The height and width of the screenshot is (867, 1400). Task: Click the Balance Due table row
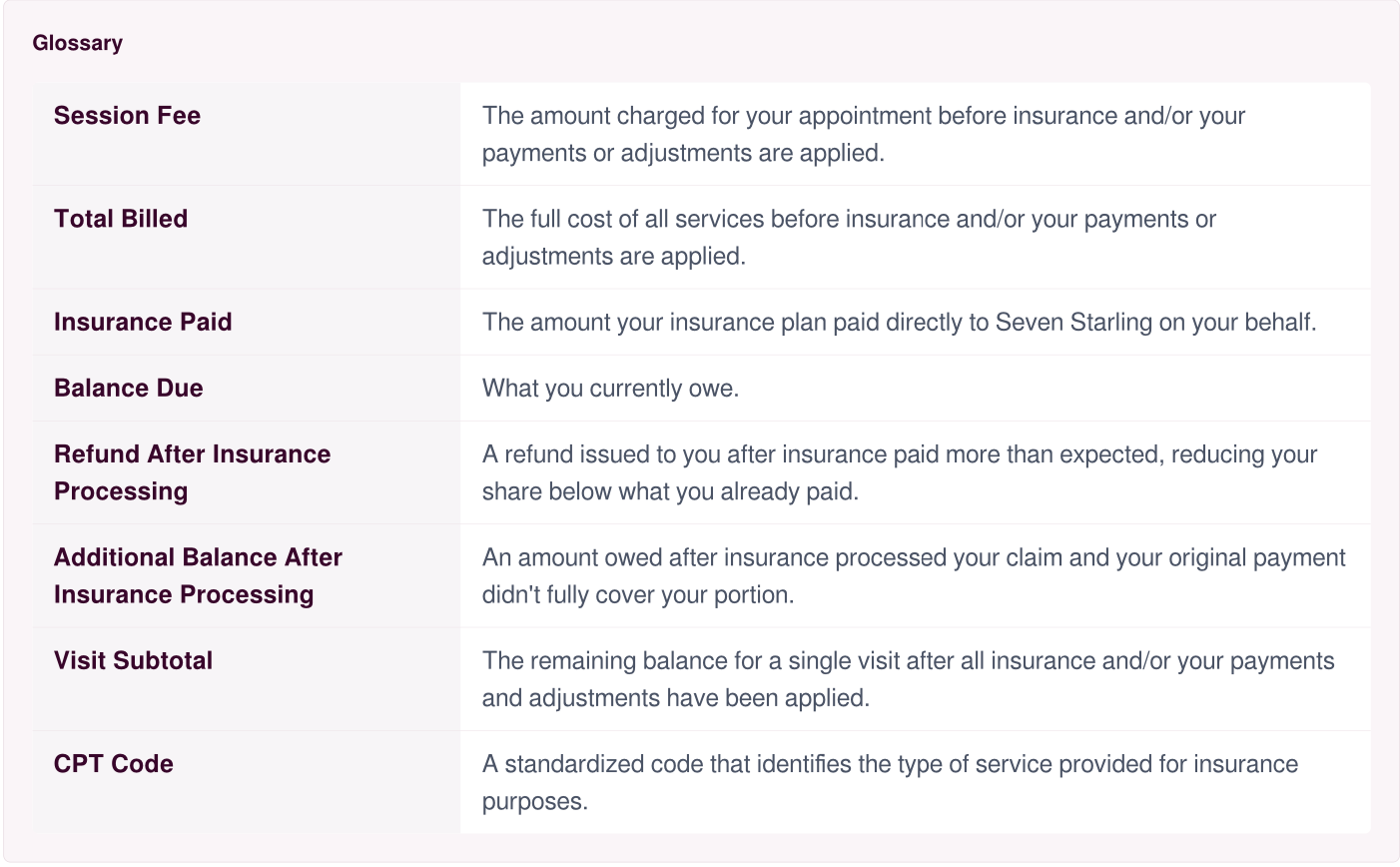point(702,389)
